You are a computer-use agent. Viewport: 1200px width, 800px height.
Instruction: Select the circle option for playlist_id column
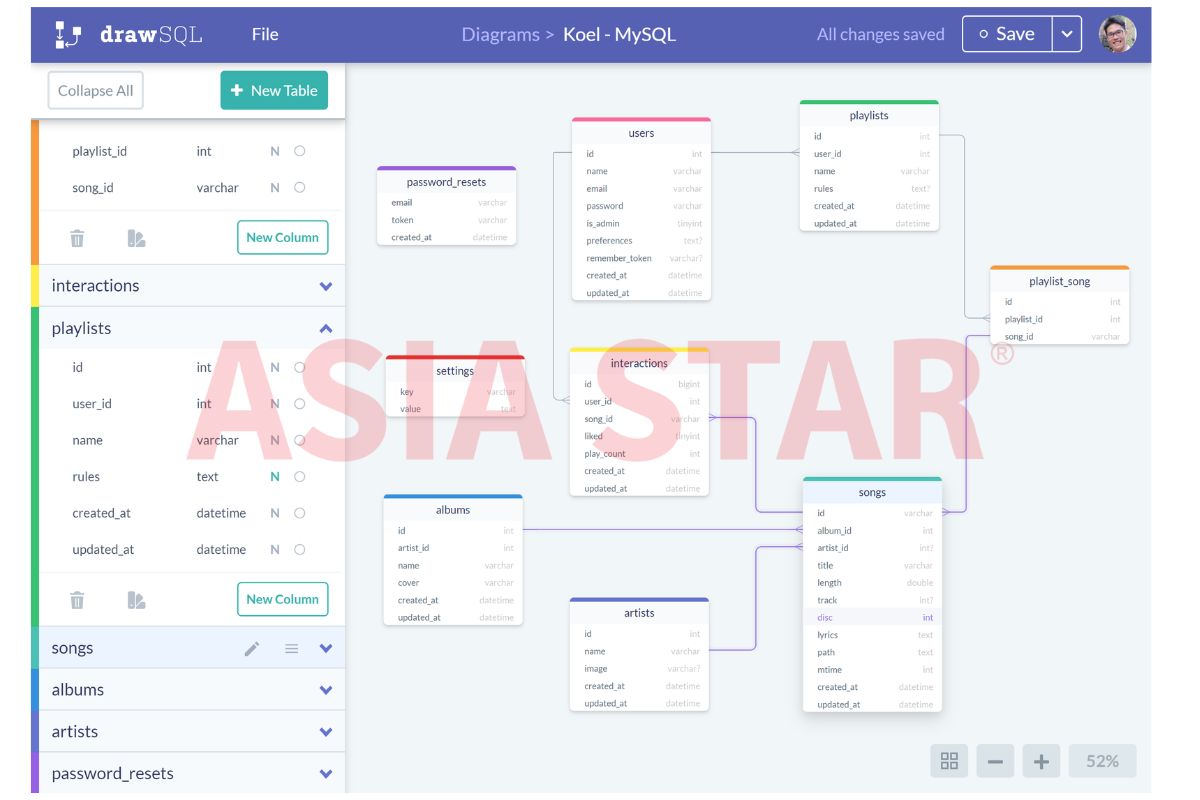pyautogui.click(x=299, y=151)
